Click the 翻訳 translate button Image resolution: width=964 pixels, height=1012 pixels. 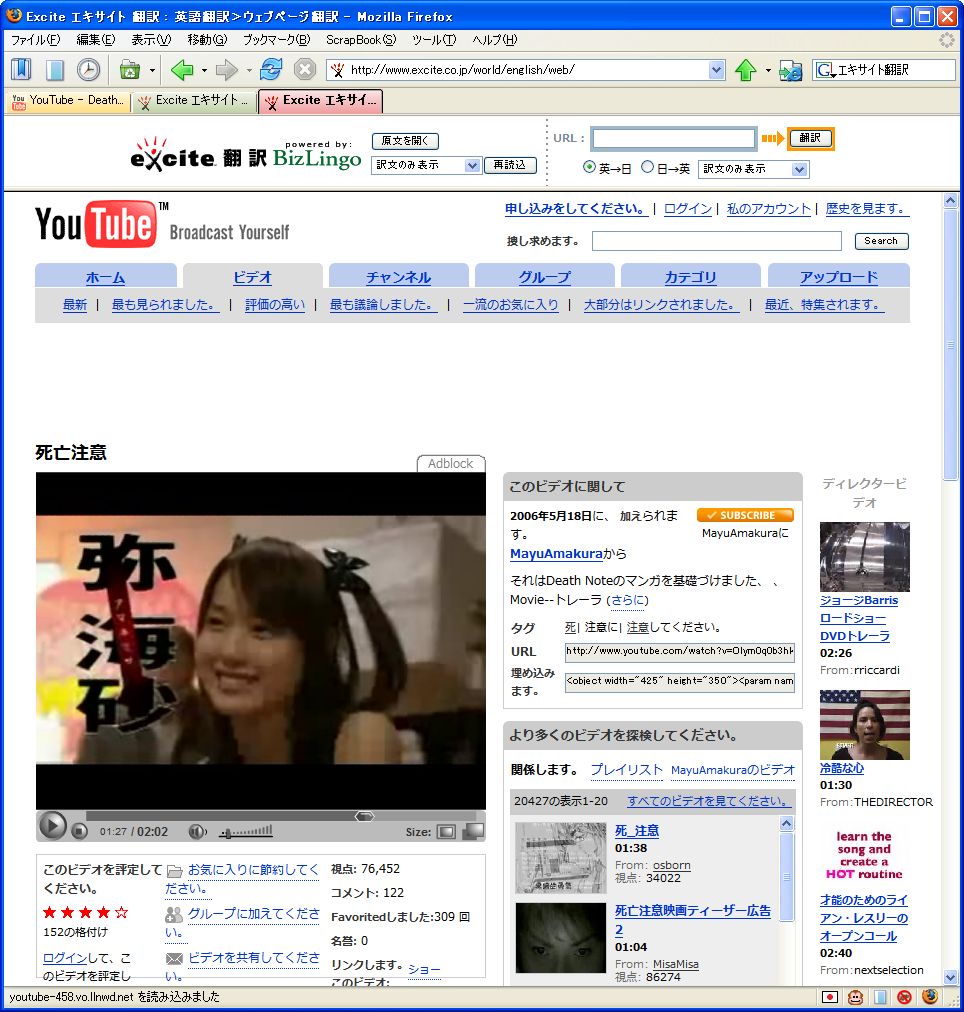click(x=810, y=138)
